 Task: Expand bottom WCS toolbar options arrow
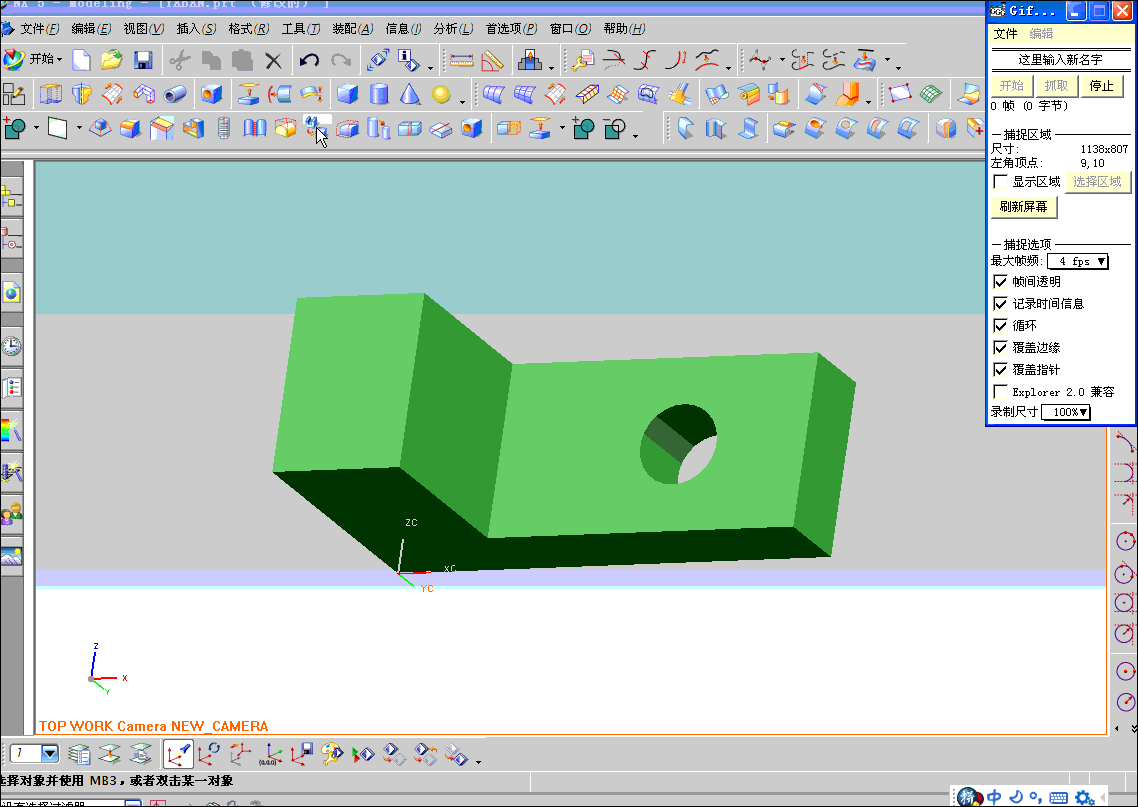click(478, 761)
